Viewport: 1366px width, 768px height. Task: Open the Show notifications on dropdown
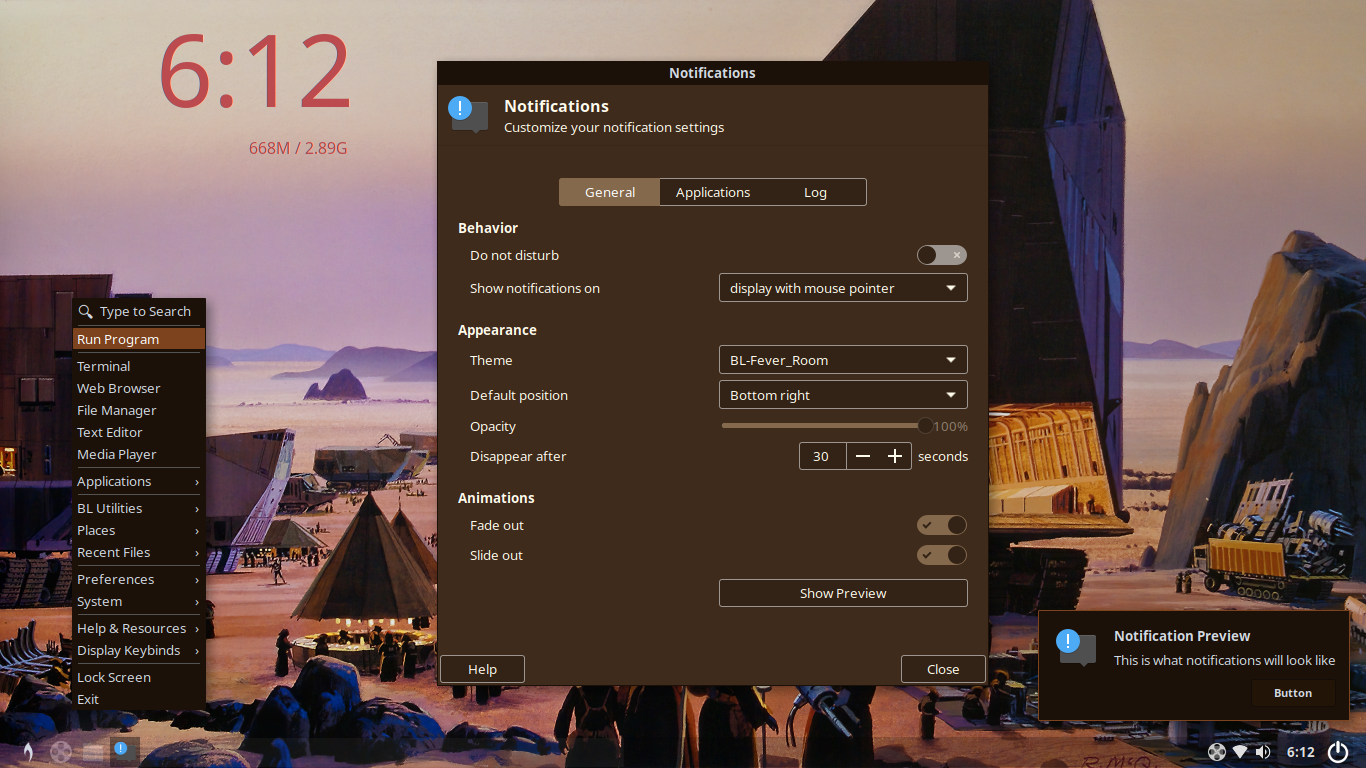[843, 288]
